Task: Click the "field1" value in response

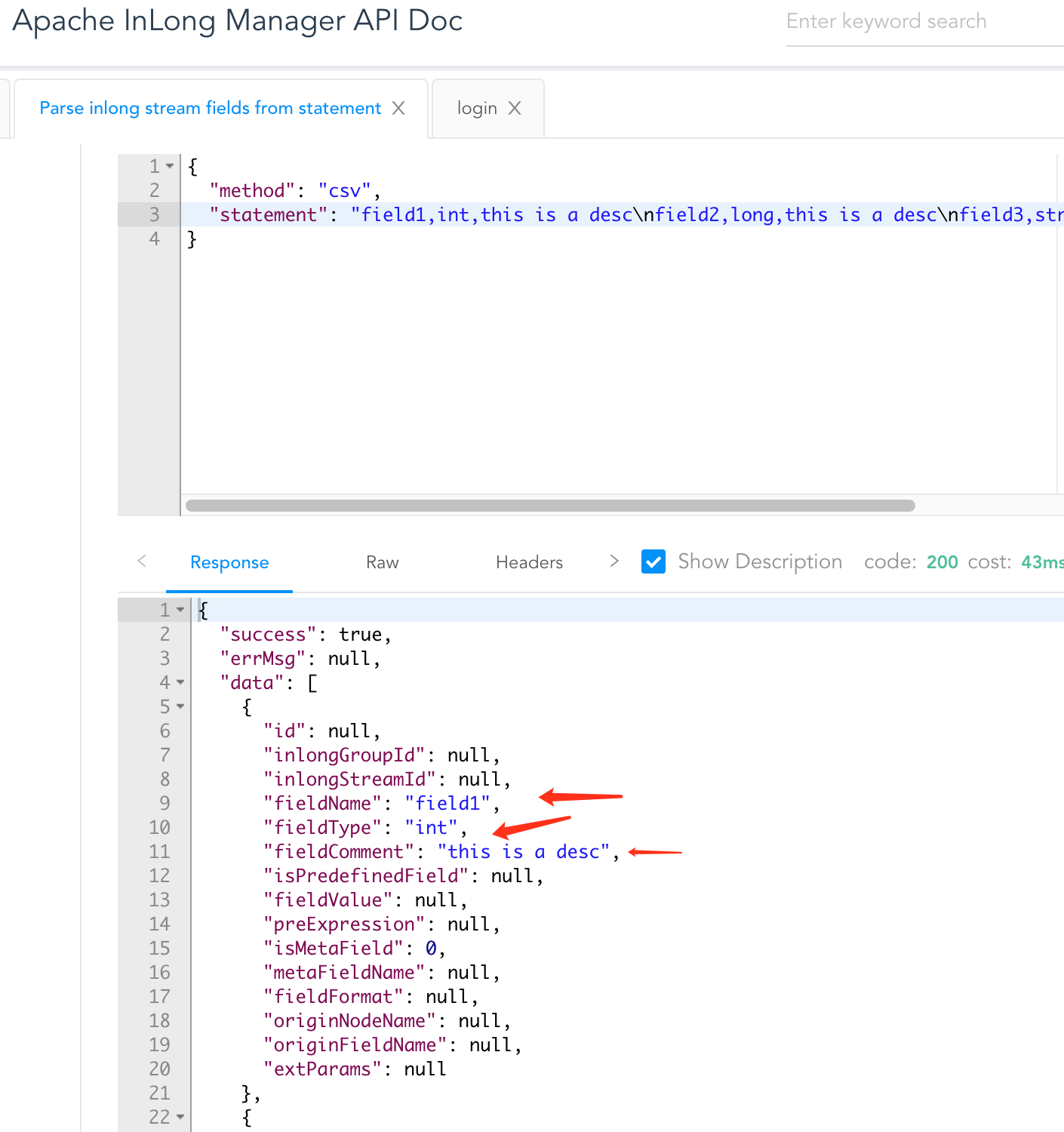Action: click(448, 803)
